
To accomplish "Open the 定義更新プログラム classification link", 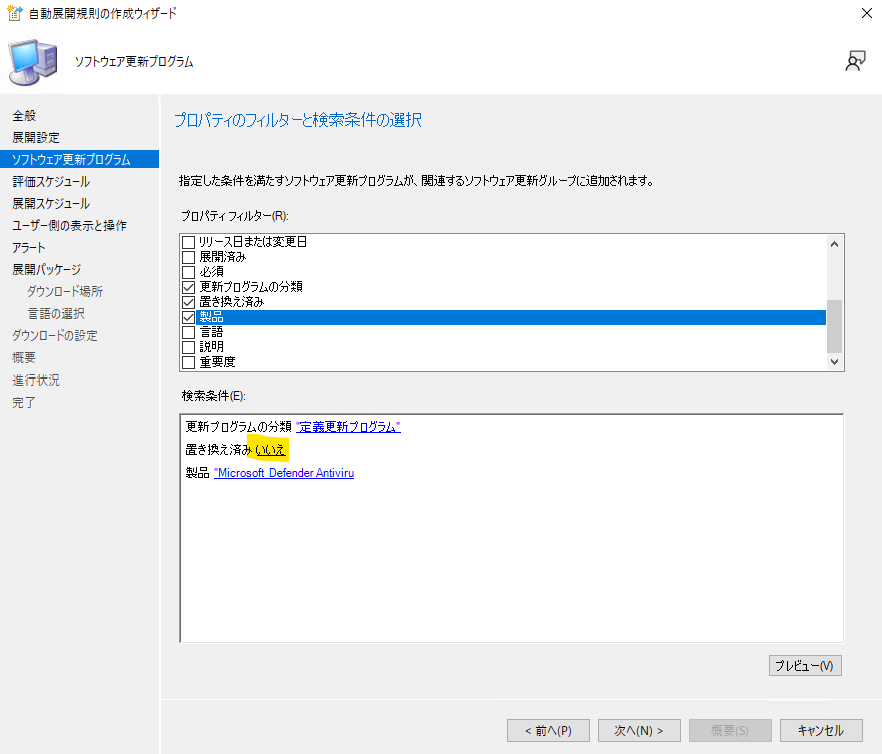I will (347, 426).
